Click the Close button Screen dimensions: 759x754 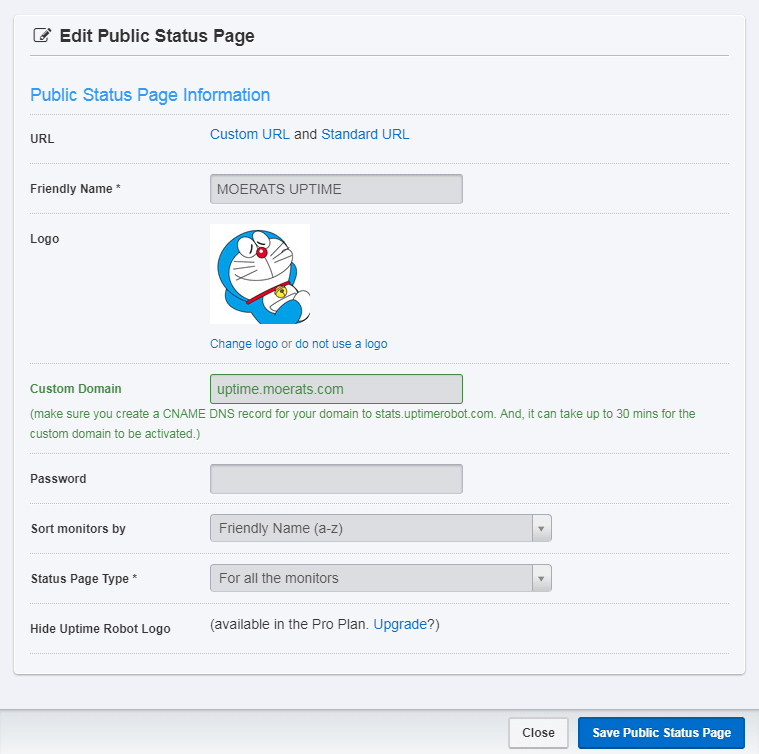pyautogui.click(x=538, y=733)
